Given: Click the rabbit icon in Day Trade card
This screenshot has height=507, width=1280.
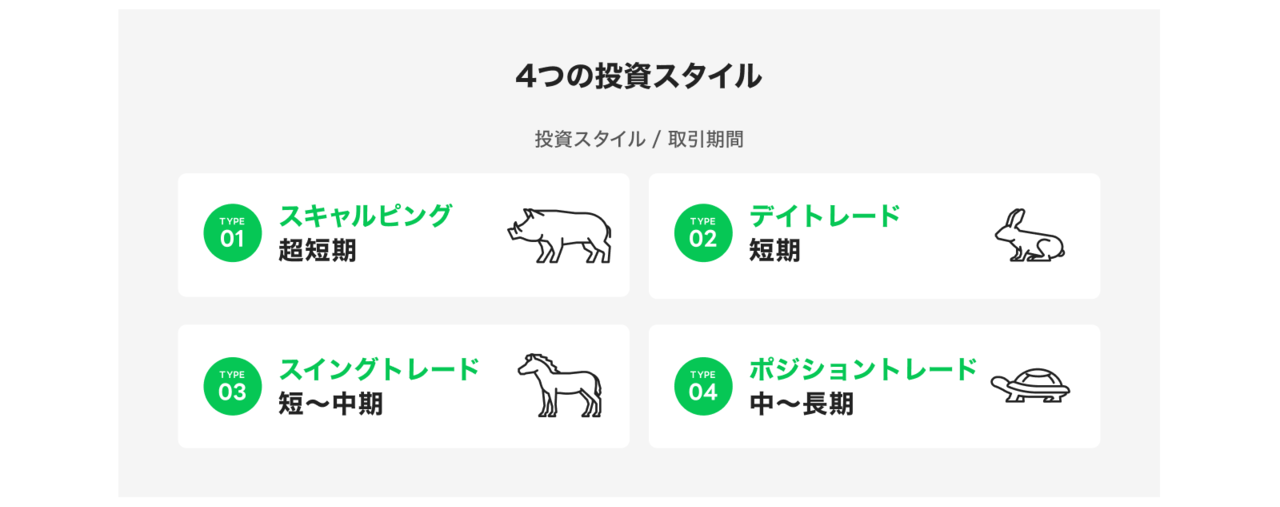Looking at the screenshot, I should [x=1030, y=236].
